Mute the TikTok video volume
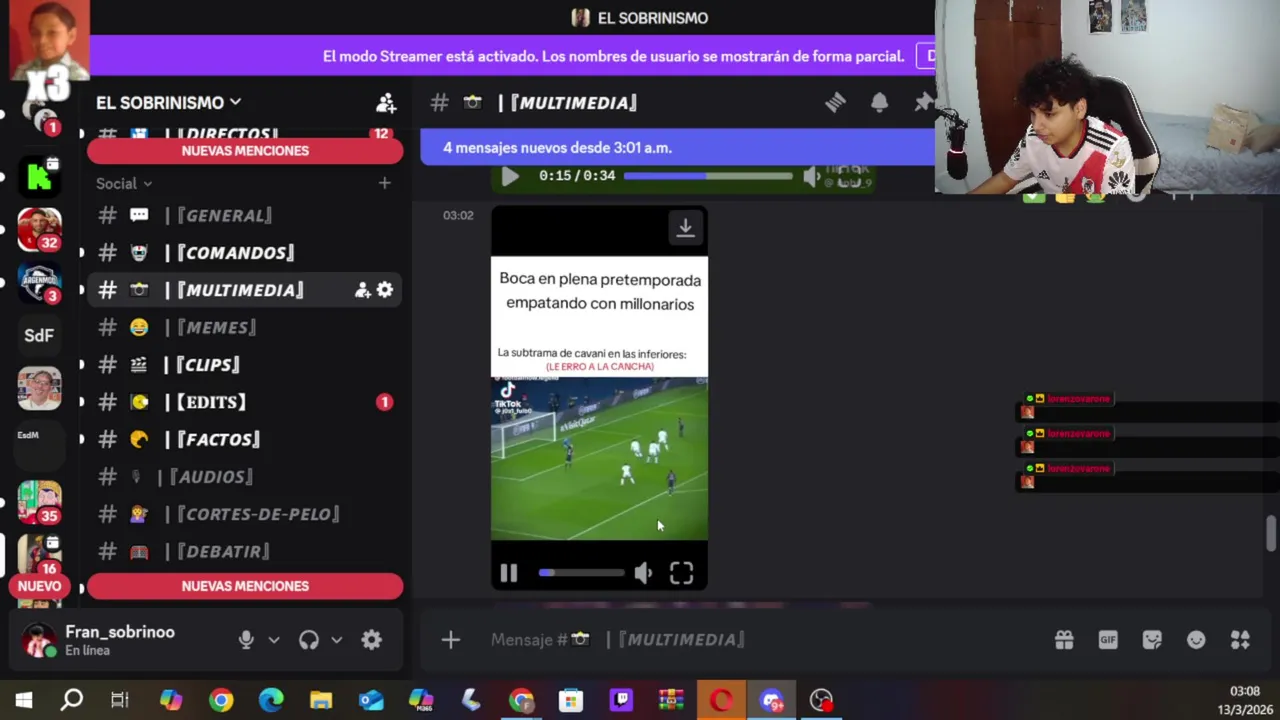 point(643,573)
